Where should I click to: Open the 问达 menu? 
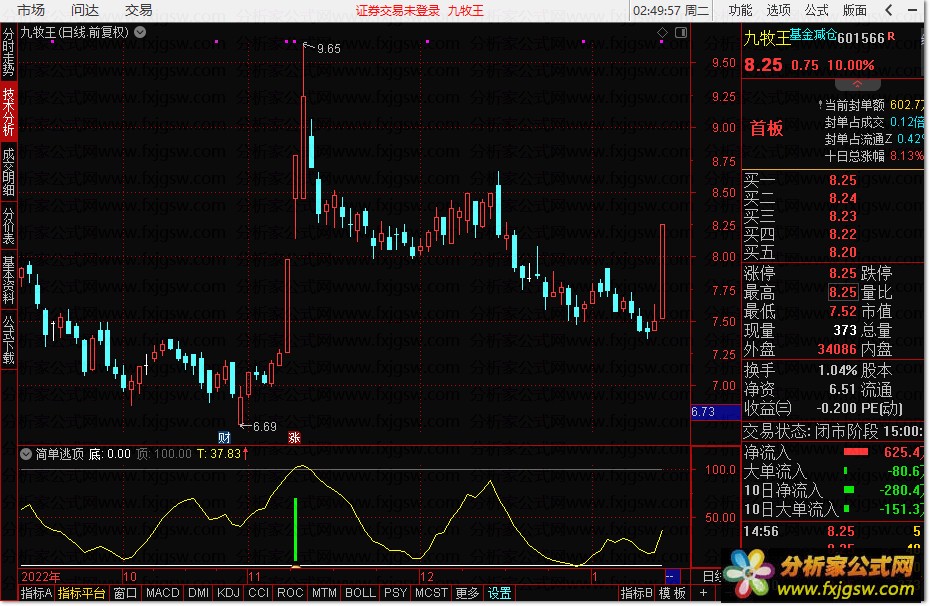tap(85, 10)
